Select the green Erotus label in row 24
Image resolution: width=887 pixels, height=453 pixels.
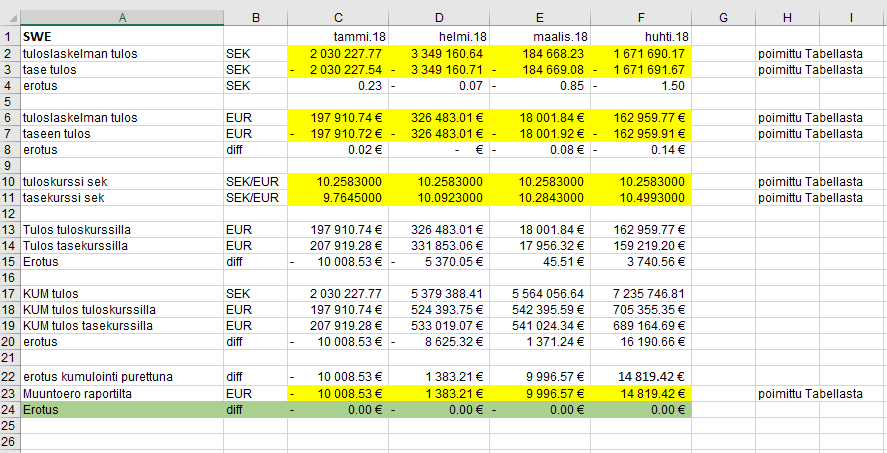point(121,409)
